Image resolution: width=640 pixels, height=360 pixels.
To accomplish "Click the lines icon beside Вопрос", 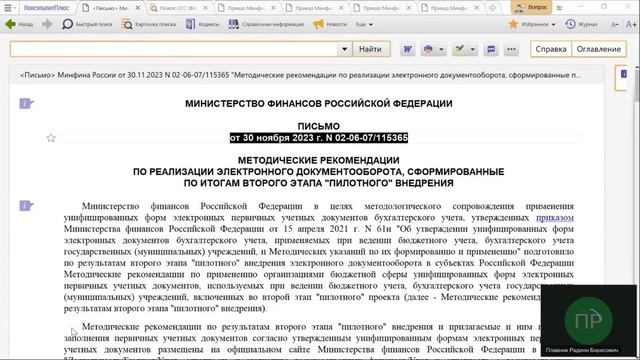I will [560, 8].
